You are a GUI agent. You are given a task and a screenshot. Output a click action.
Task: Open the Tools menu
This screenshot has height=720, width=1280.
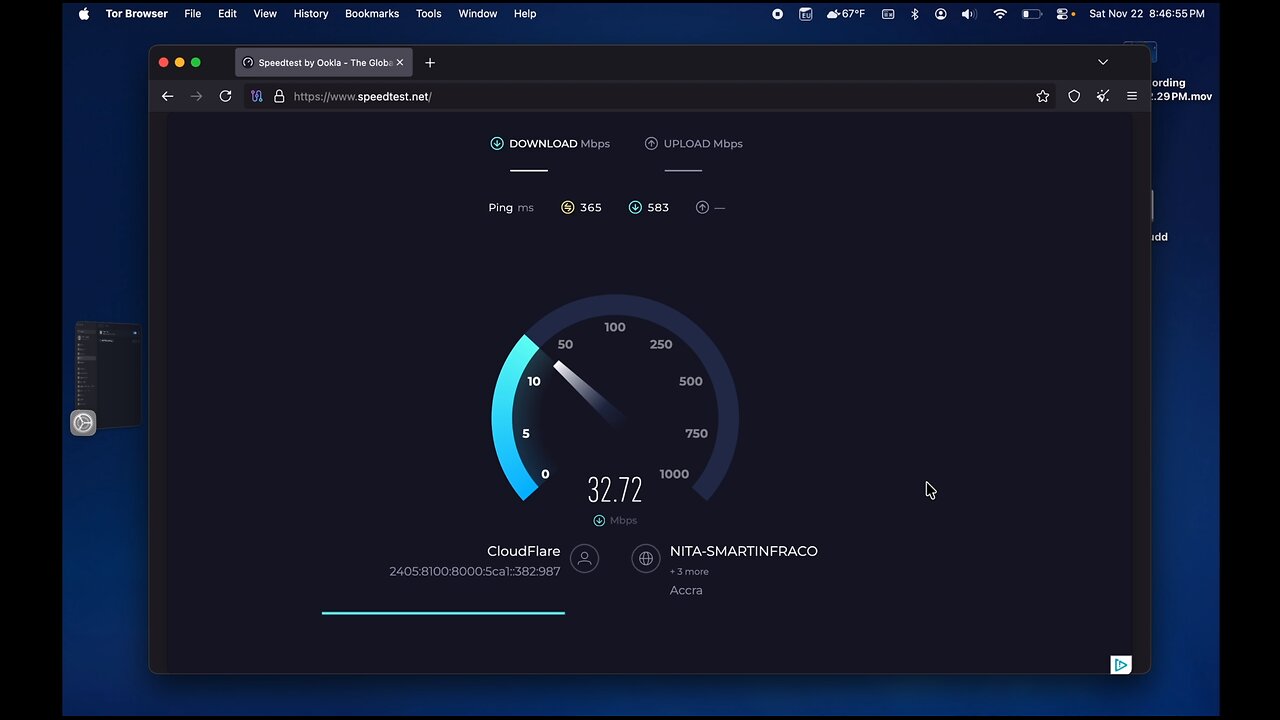[429, 14]
